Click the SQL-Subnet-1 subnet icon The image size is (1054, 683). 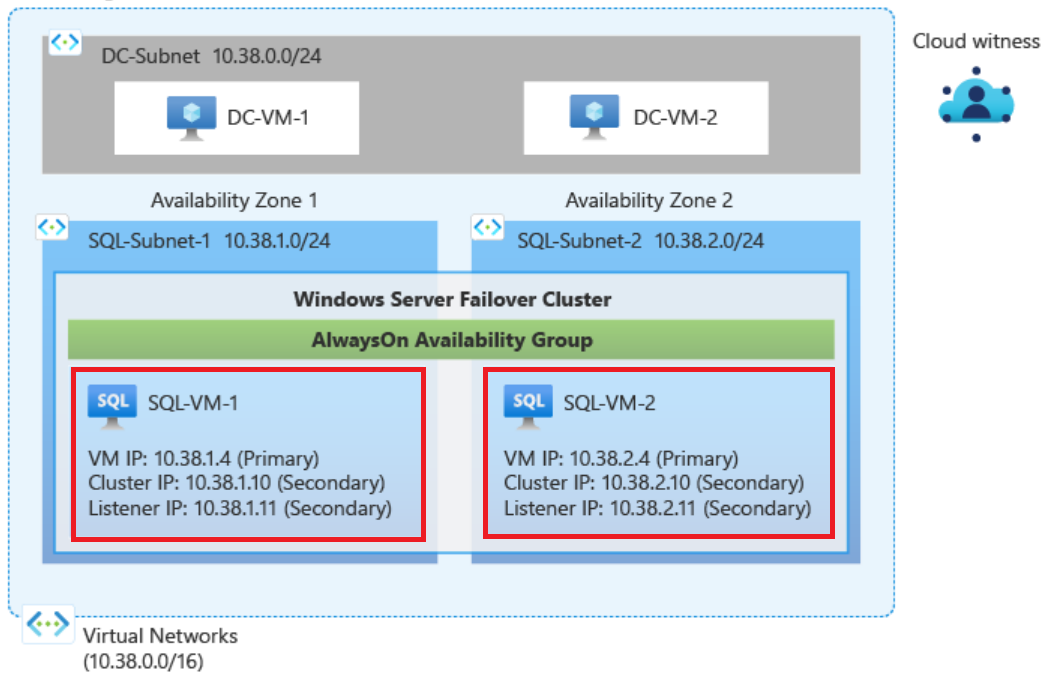tap(52, 227)
